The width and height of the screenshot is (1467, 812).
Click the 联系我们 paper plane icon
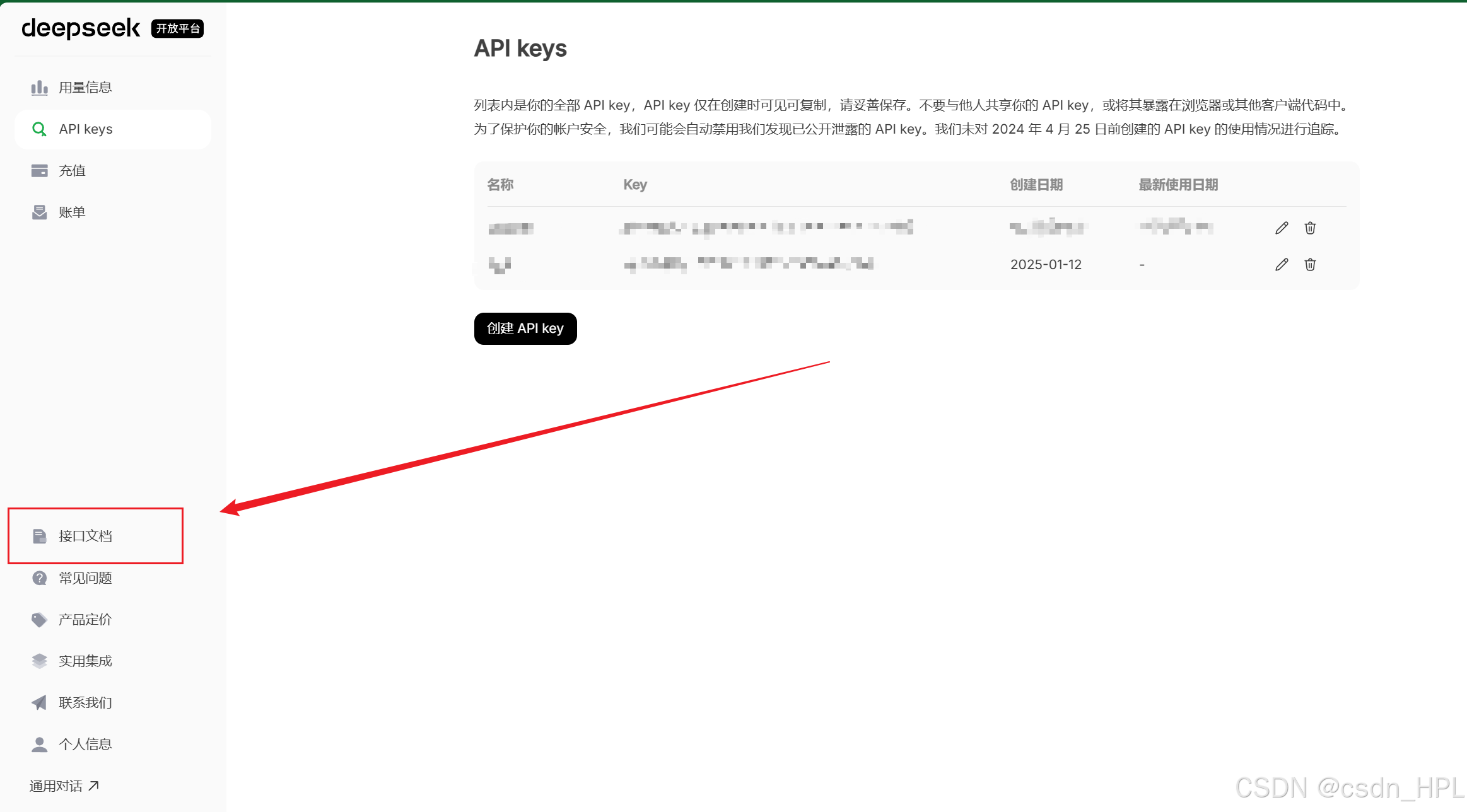[39, 703]
